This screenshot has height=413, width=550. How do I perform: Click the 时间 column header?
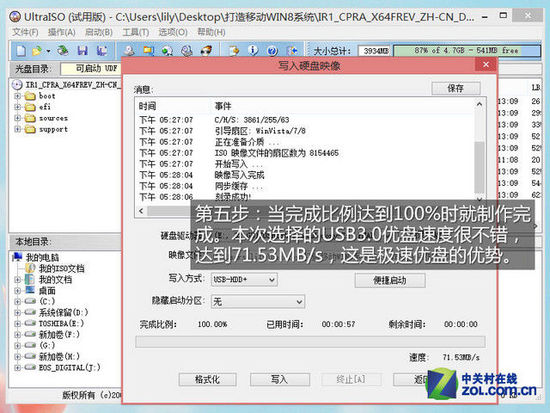coord(147,106)
